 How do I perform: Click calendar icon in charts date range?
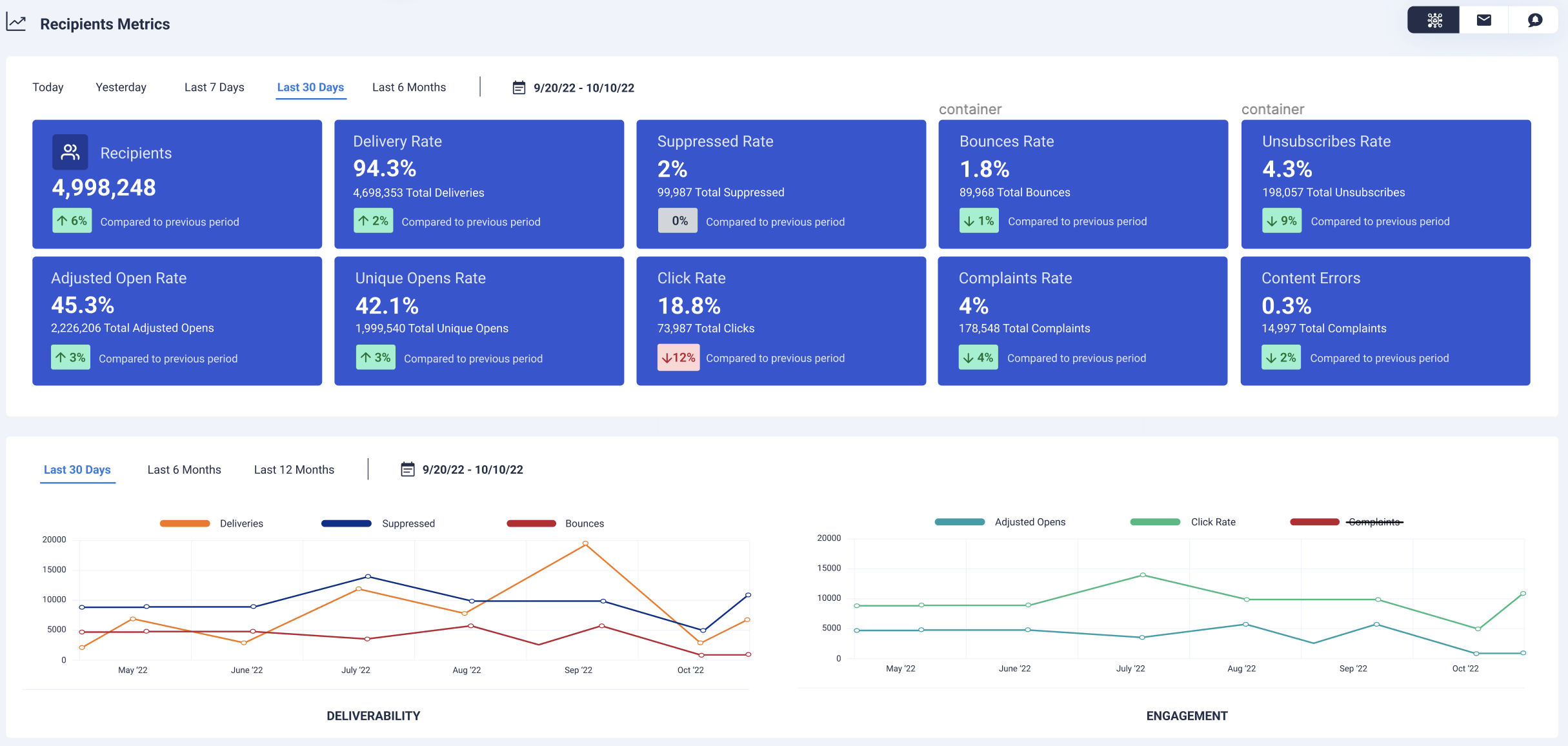tap(408, 470)
